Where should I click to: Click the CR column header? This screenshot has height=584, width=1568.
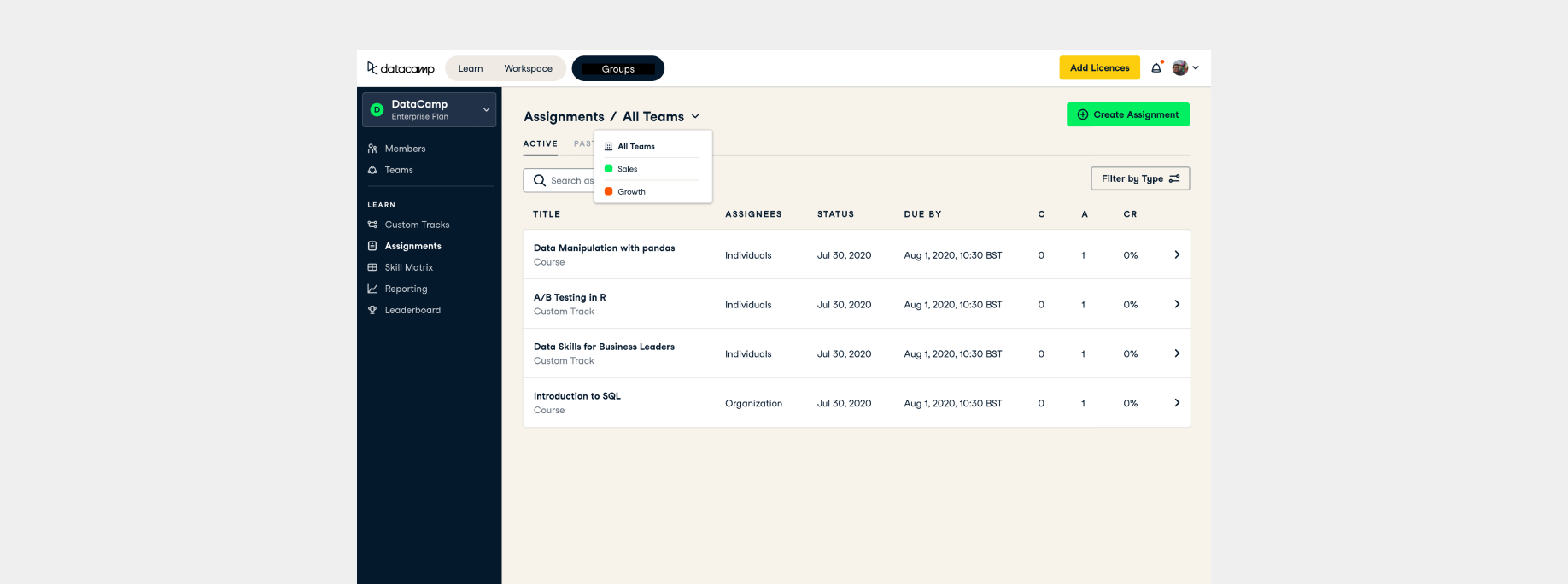click(1130, 214)
